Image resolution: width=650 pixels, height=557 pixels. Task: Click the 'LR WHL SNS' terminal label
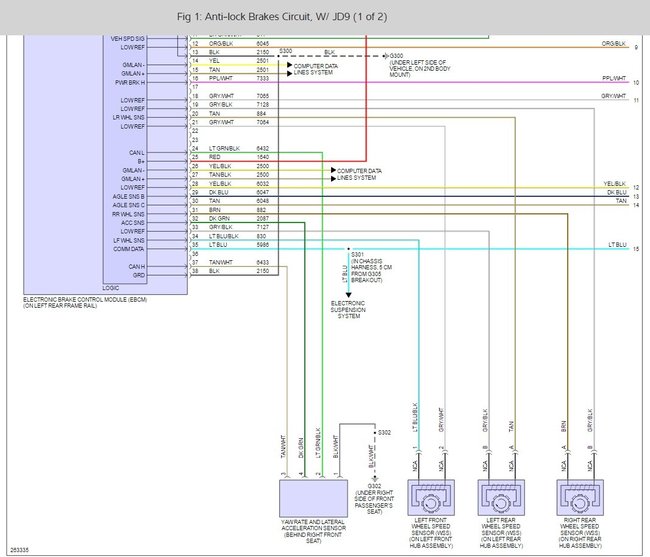coord(129,118)
